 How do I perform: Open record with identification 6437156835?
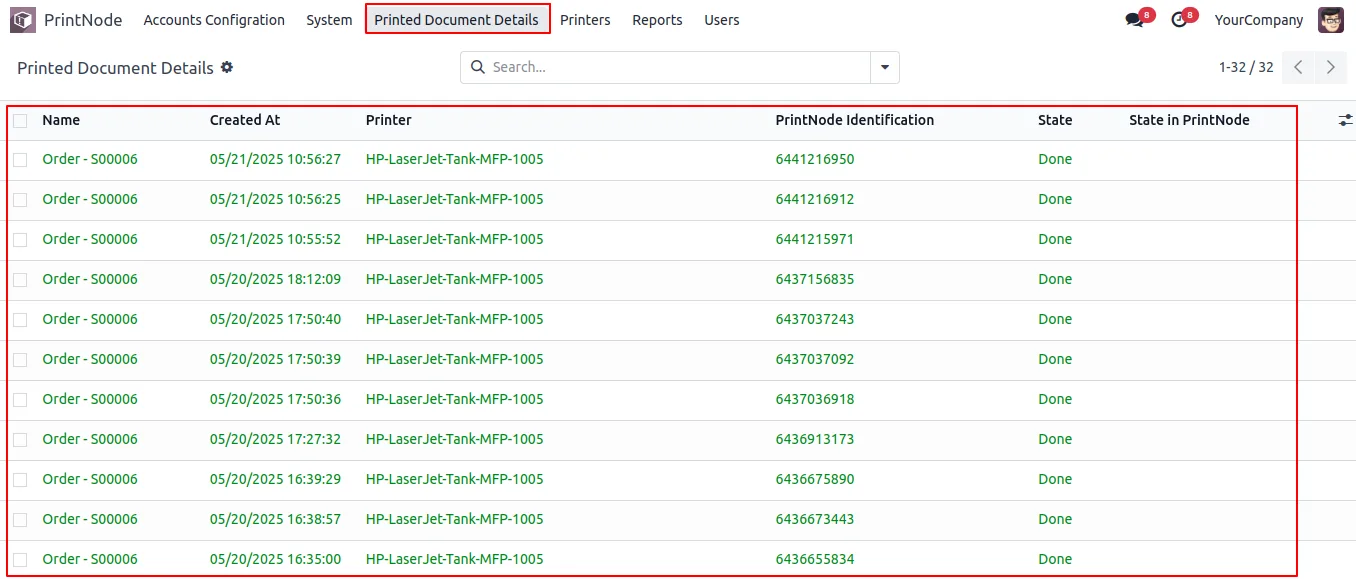coord(815,279)
